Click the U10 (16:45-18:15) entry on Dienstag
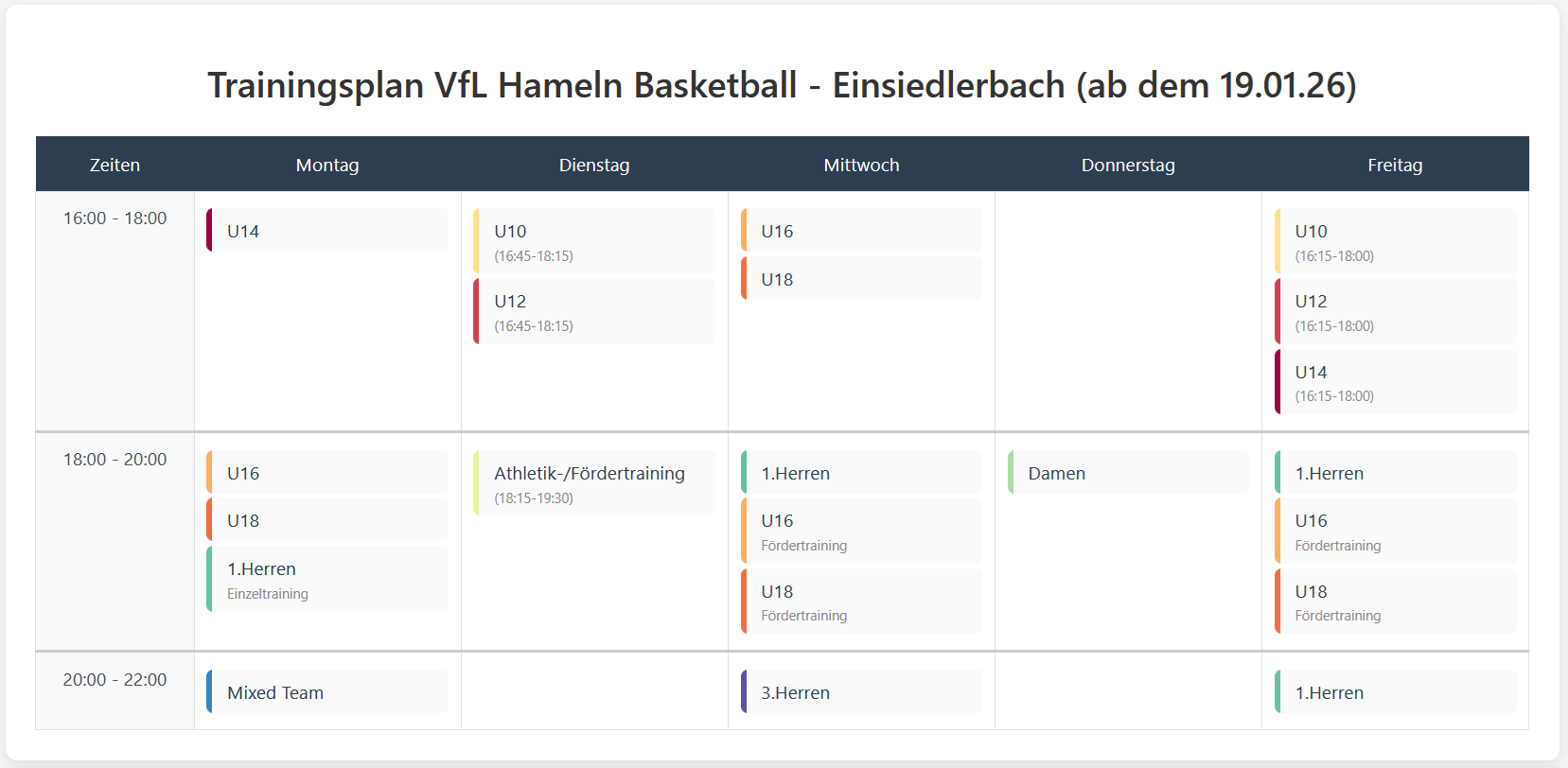 (594, 241)
